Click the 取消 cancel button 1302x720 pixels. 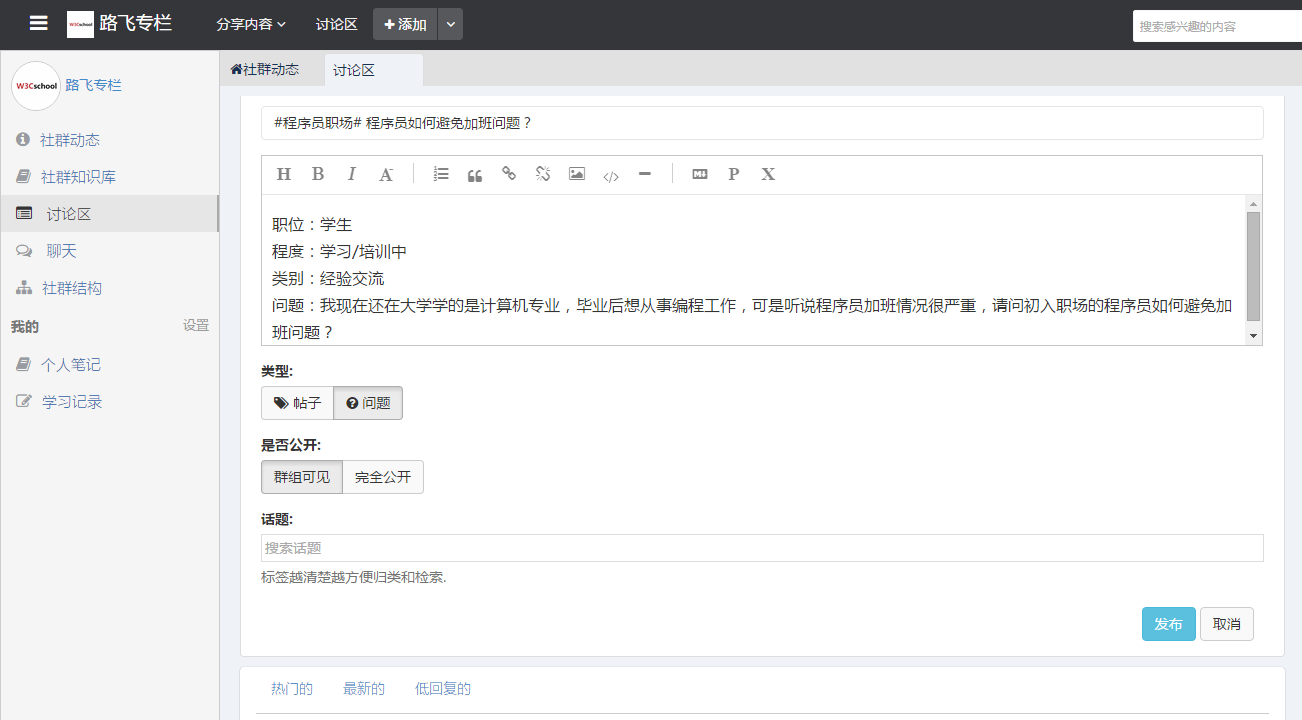(1226, 624)
